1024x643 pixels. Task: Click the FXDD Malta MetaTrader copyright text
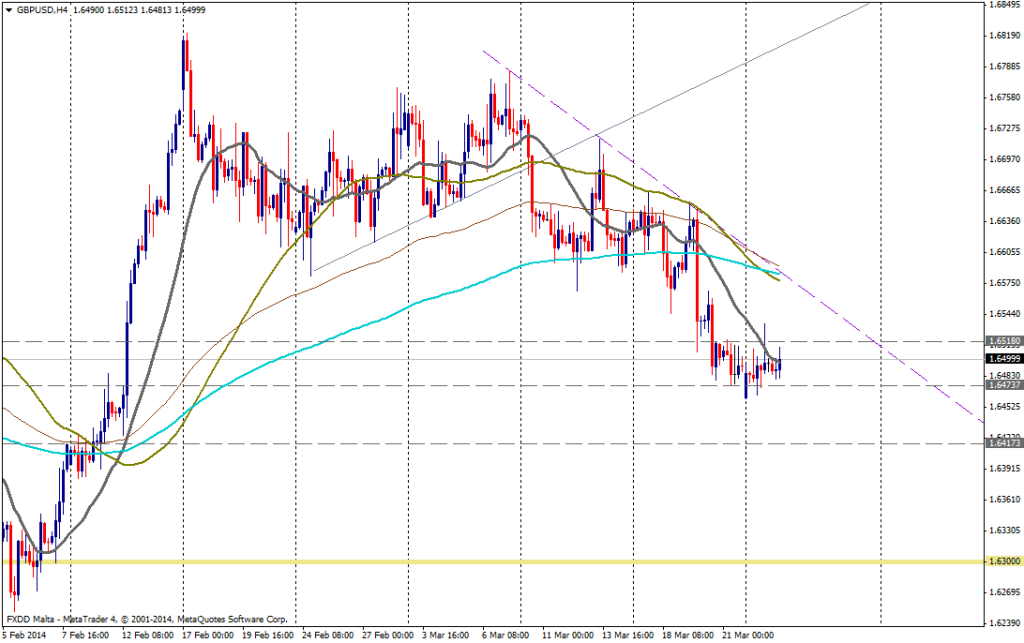click(x=145, y=619)
